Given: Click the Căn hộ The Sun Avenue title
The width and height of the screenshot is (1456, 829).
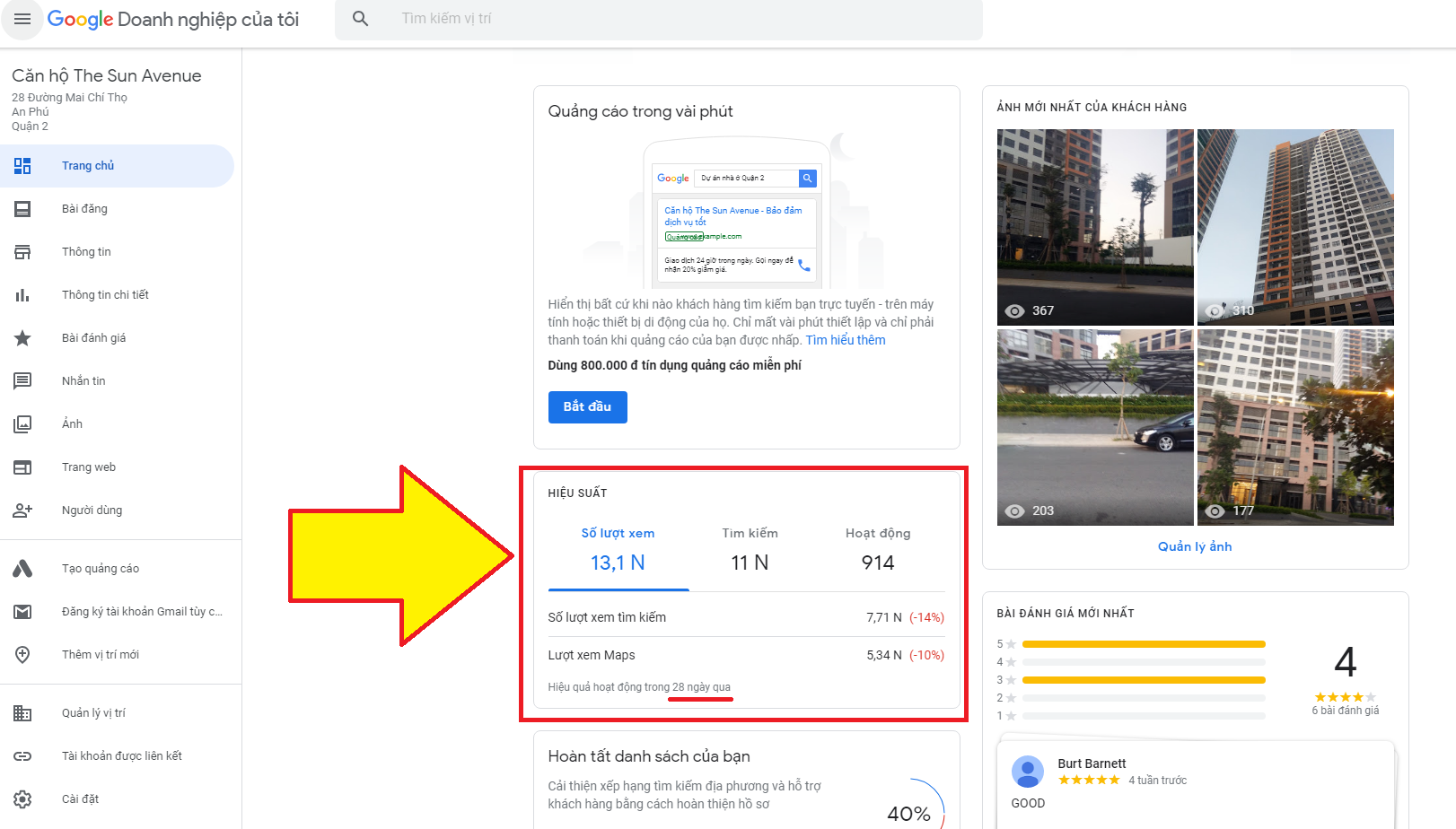Looking at the screenshot, I should point(106,76).
